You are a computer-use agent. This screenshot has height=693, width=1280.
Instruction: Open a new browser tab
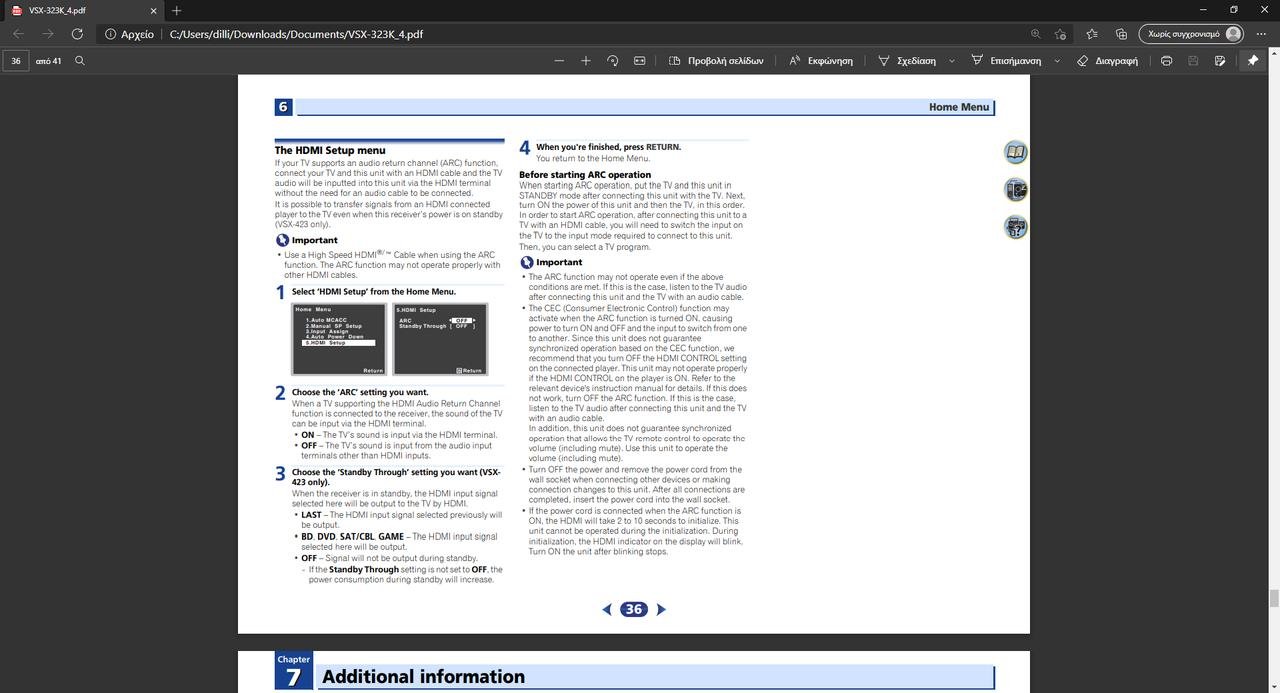[176, 11]
